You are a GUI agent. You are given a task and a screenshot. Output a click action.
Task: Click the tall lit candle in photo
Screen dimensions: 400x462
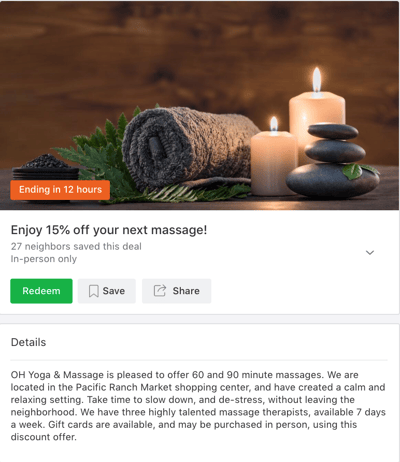point(317,113)
